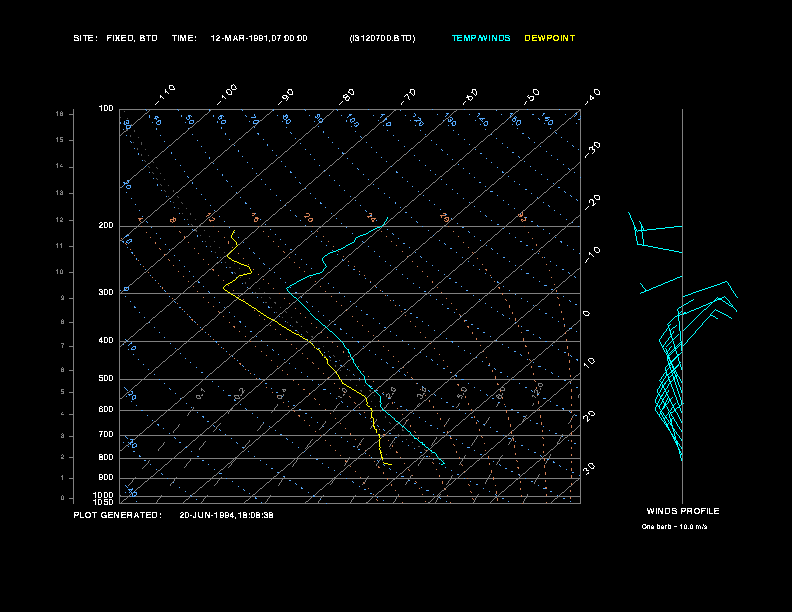Click the -100 isotherm label at top

[x=227, y=95]
